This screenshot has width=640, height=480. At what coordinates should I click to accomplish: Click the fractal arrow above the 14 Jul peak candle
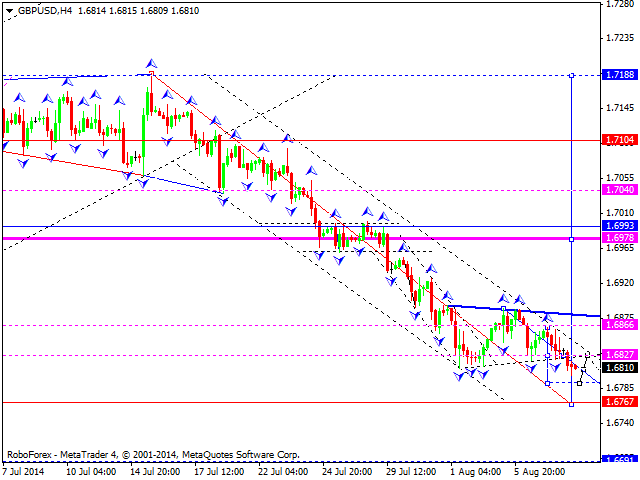click(150, 63)
